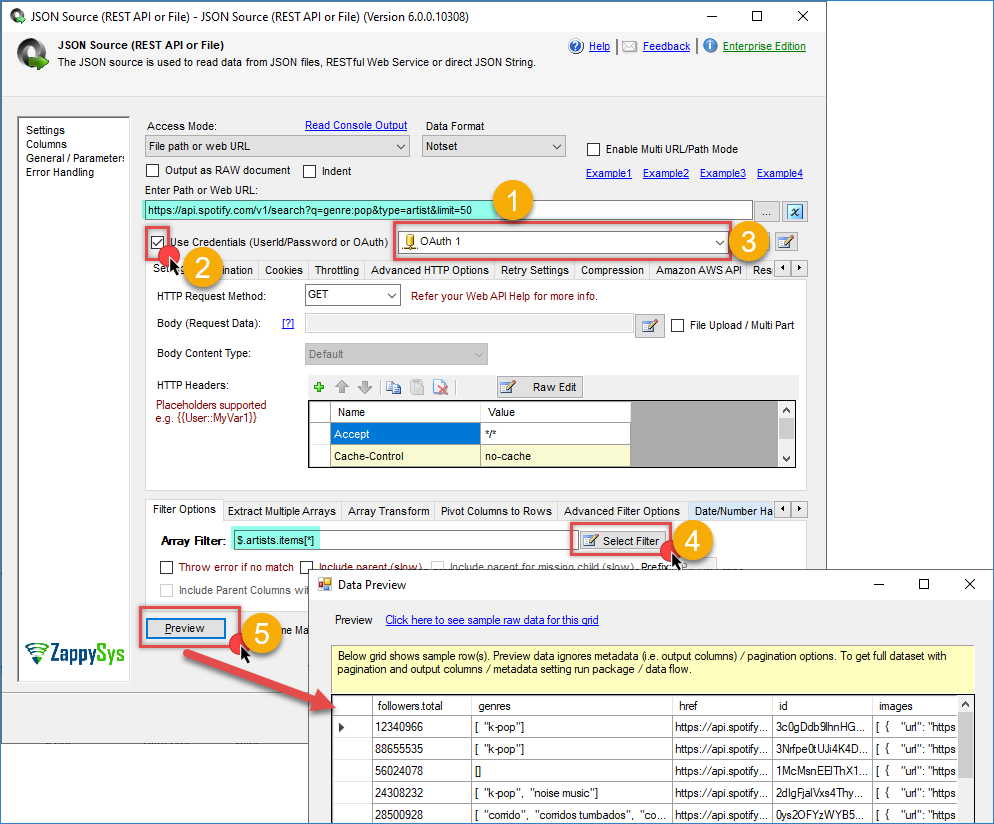Click the Data Preview window title icon
994x824 pixels.
tap(325, 584)
